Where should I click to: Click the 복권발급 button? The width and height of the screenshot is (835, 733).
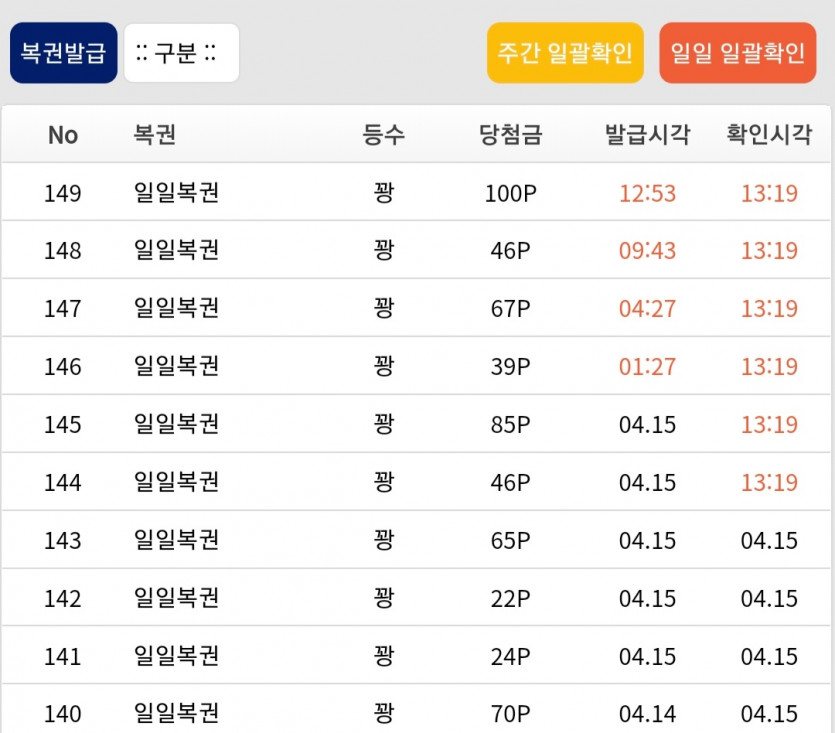[x=63, y=53]
